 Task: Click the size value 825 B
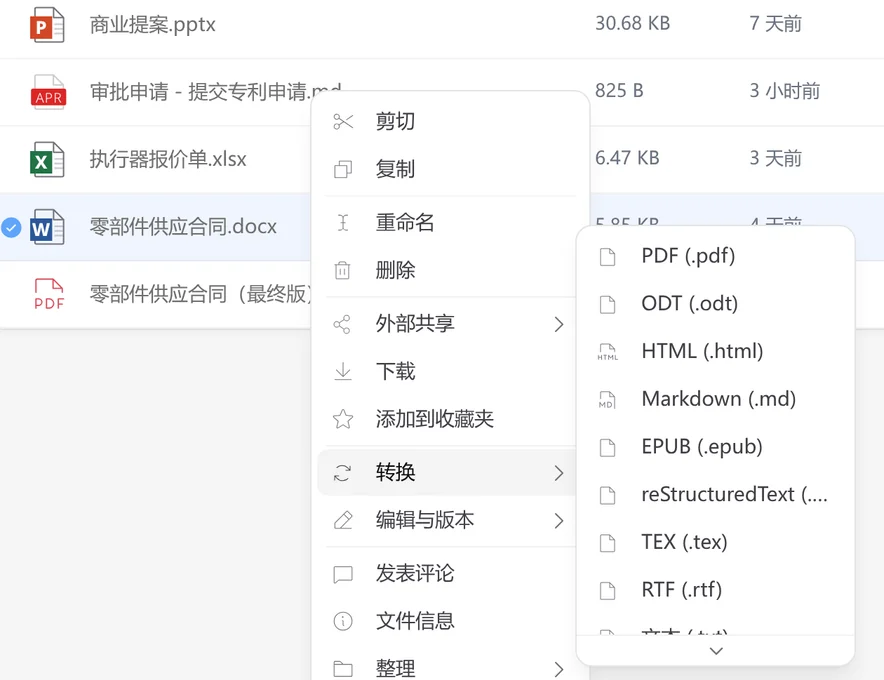pyautogui.click(x=619, y=91)
